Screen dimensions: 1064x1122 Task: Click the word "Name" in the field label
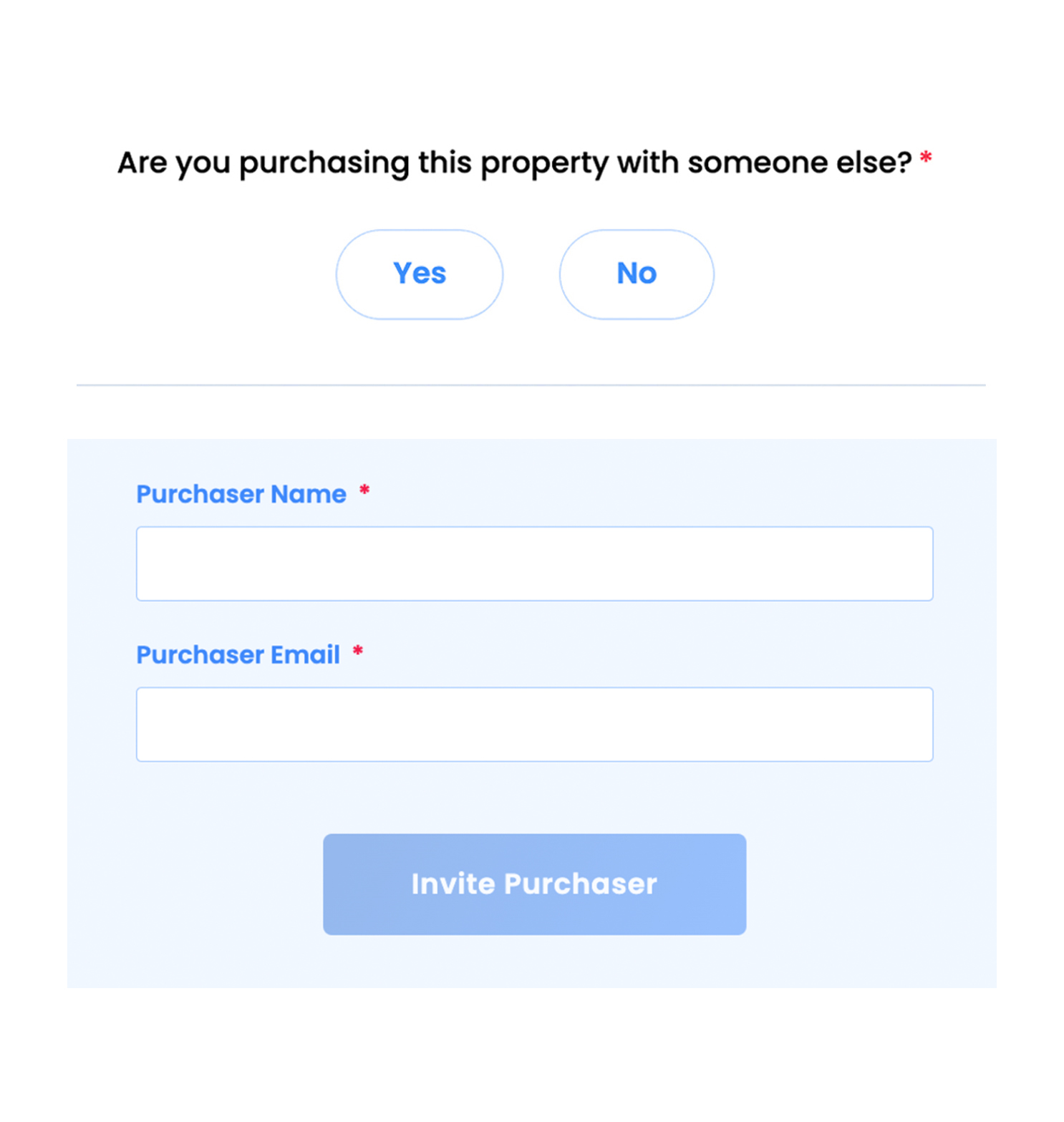309,494
